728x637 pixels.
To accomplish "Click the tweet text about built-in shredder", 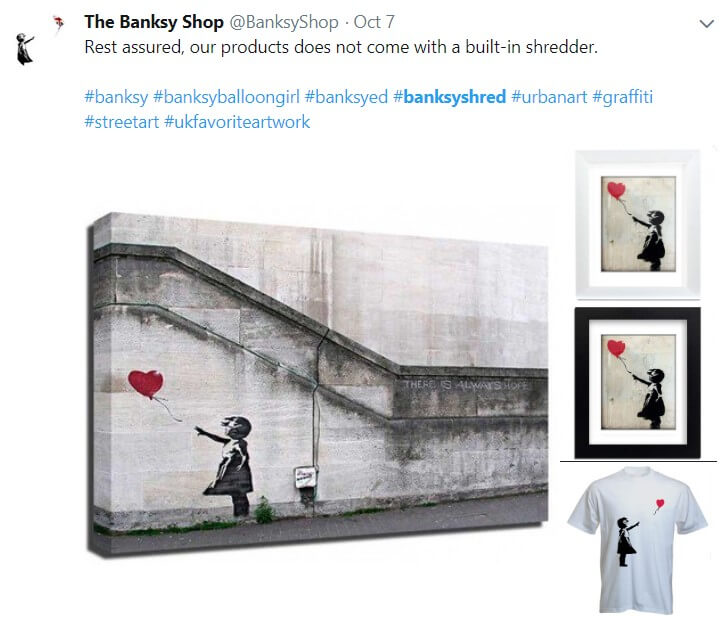I will [341, 47].
